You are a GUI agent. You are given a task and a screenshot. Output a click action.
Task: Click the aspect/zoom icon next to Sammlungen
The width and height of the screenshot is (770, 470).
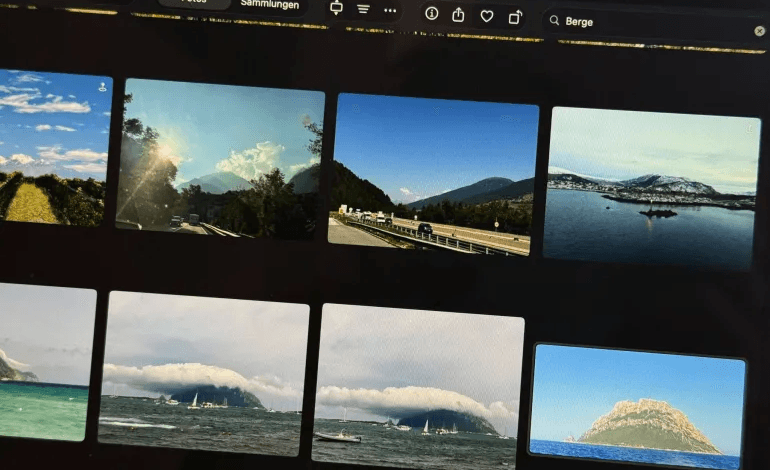[336, 8]
